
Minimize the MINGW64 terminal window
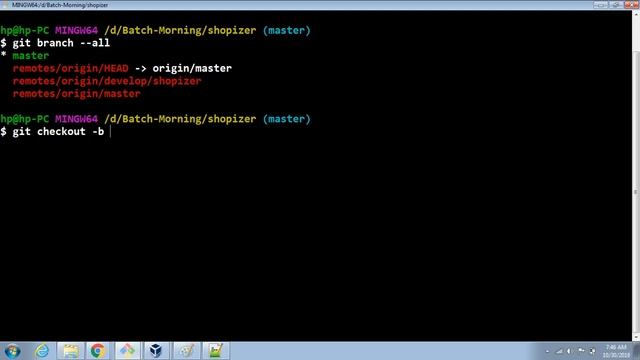[600, 5]
